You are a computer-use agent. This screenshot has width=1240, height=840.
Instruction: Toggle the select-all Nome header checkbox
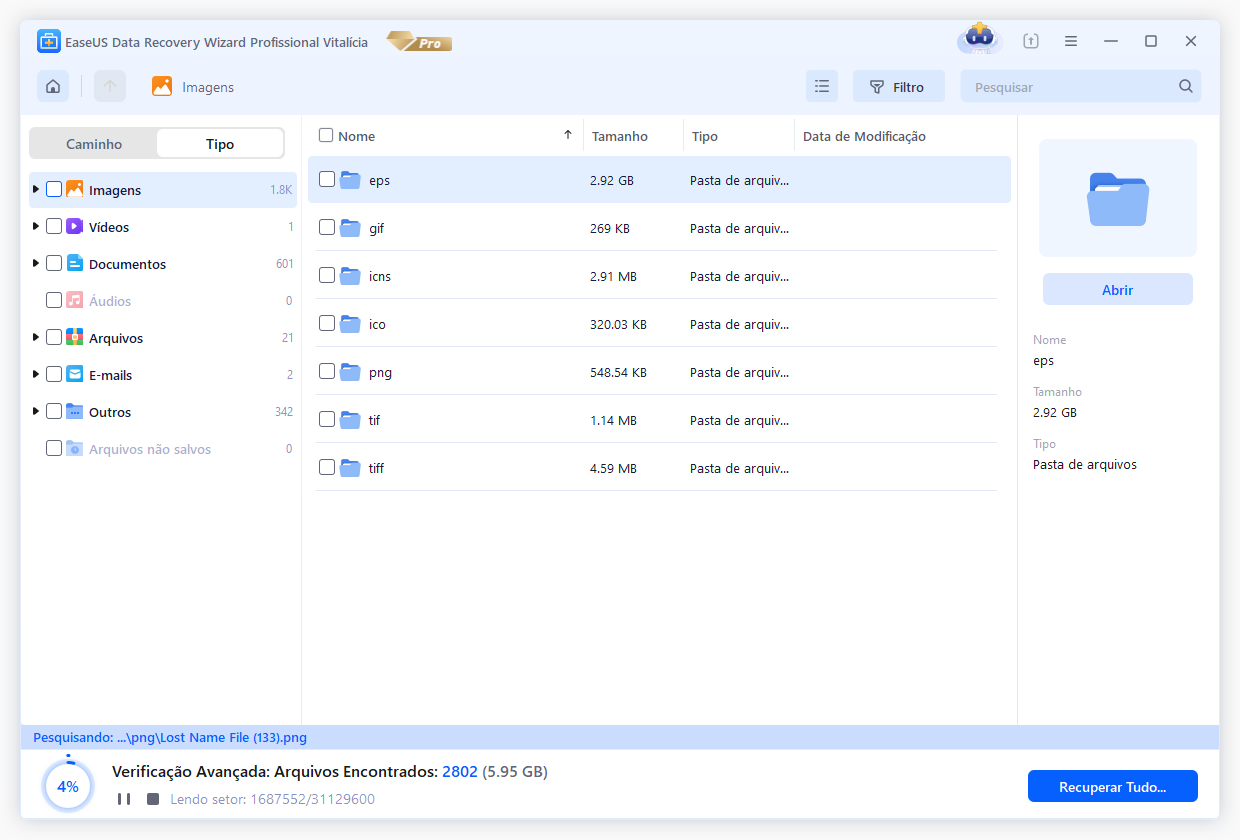[326, 135]
